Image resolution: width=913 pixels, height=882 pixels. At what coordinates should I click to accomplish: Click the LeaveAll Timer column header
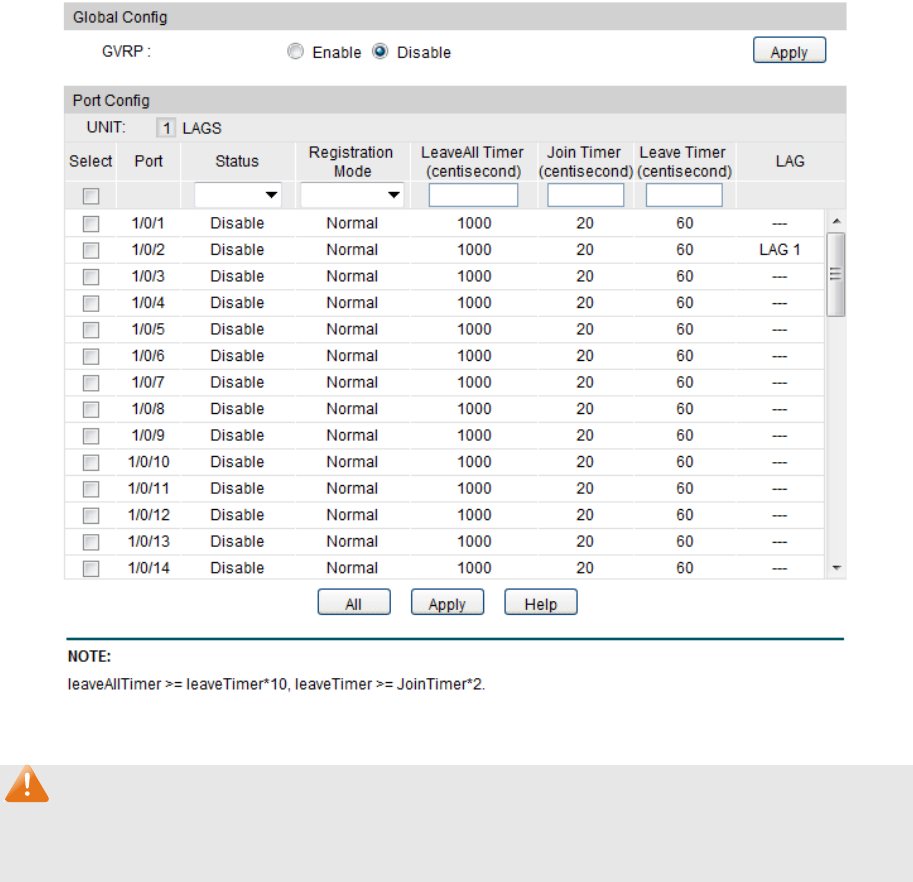(x=473, y=161)
